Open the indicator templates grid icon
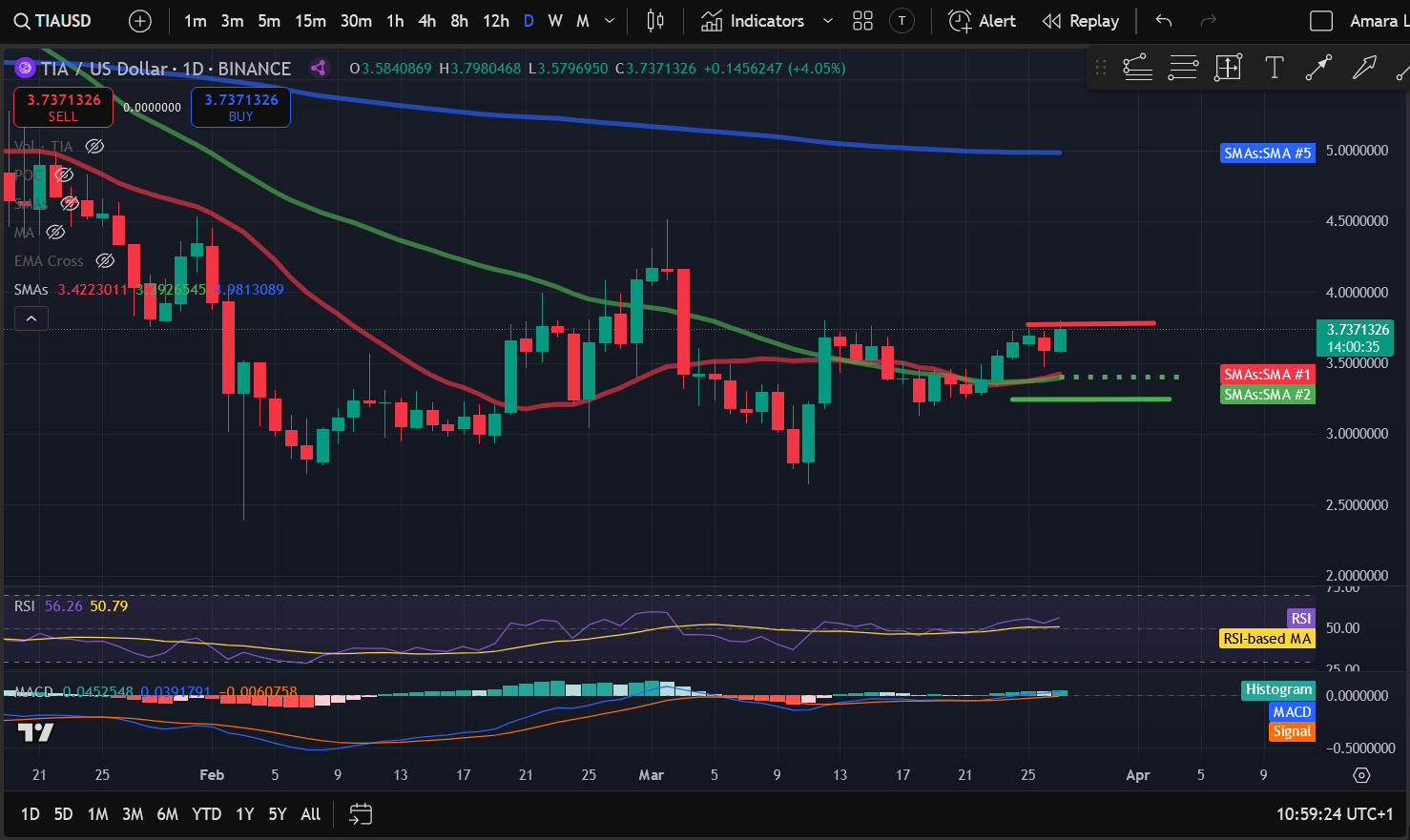 click(x=862, y=21)
